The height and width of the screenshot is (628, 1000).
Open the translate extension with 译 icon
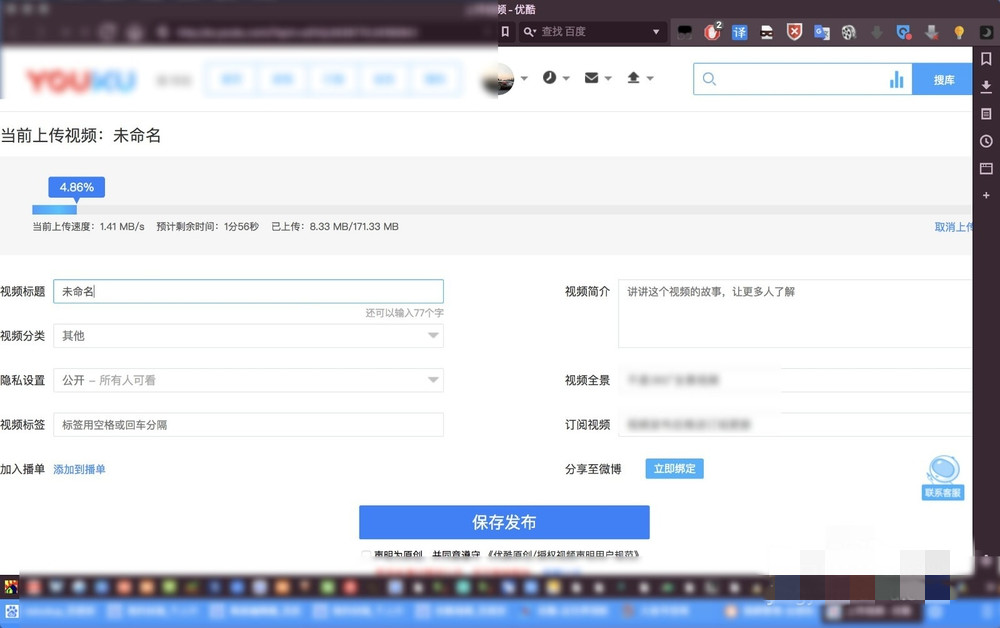click(x=738, y=32)
